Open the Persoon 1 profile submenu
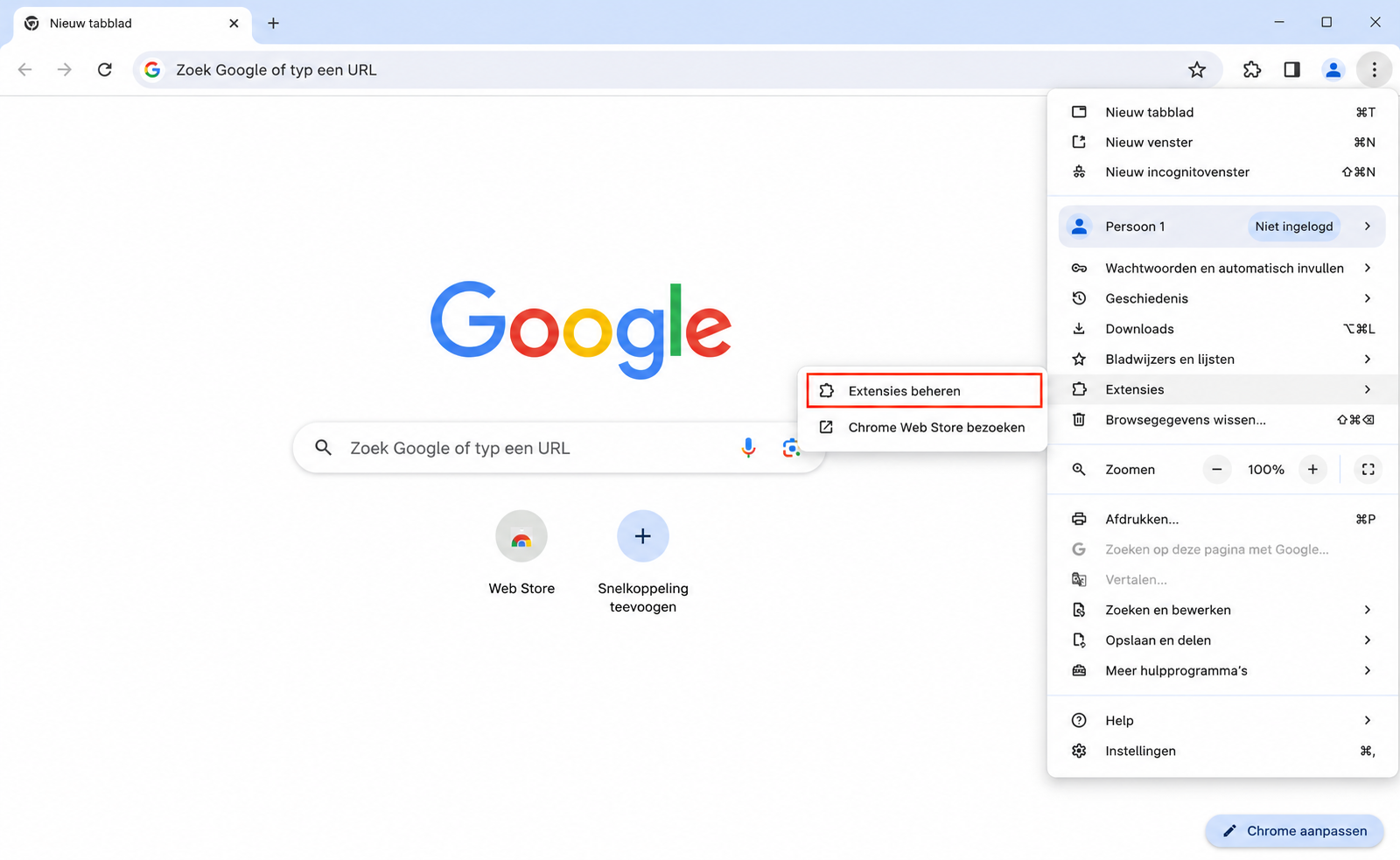The width and height of the screenshot is (1400, 860). pos(1222,227)
